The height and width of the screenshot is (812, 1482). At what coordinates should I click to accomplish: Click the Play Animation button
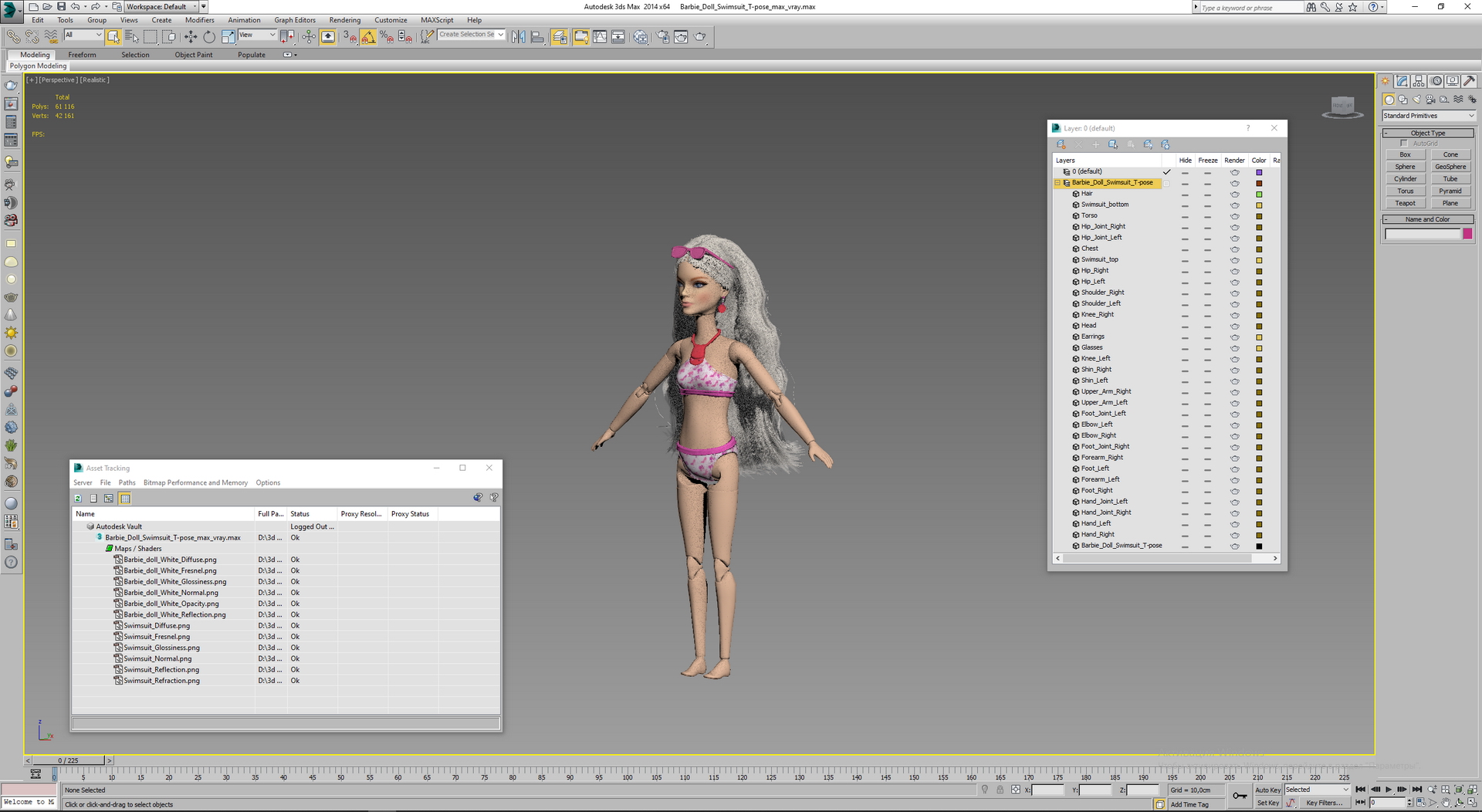tap(1389, 790)
